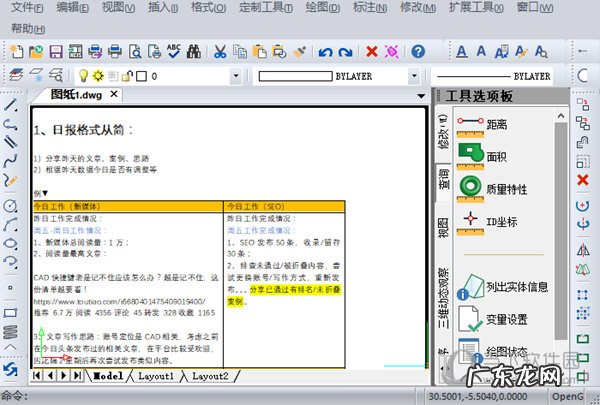This screenshot has width=600, height=405.
Task: Open Print Preview magnifier-page icon
Action: click(135, 51)
